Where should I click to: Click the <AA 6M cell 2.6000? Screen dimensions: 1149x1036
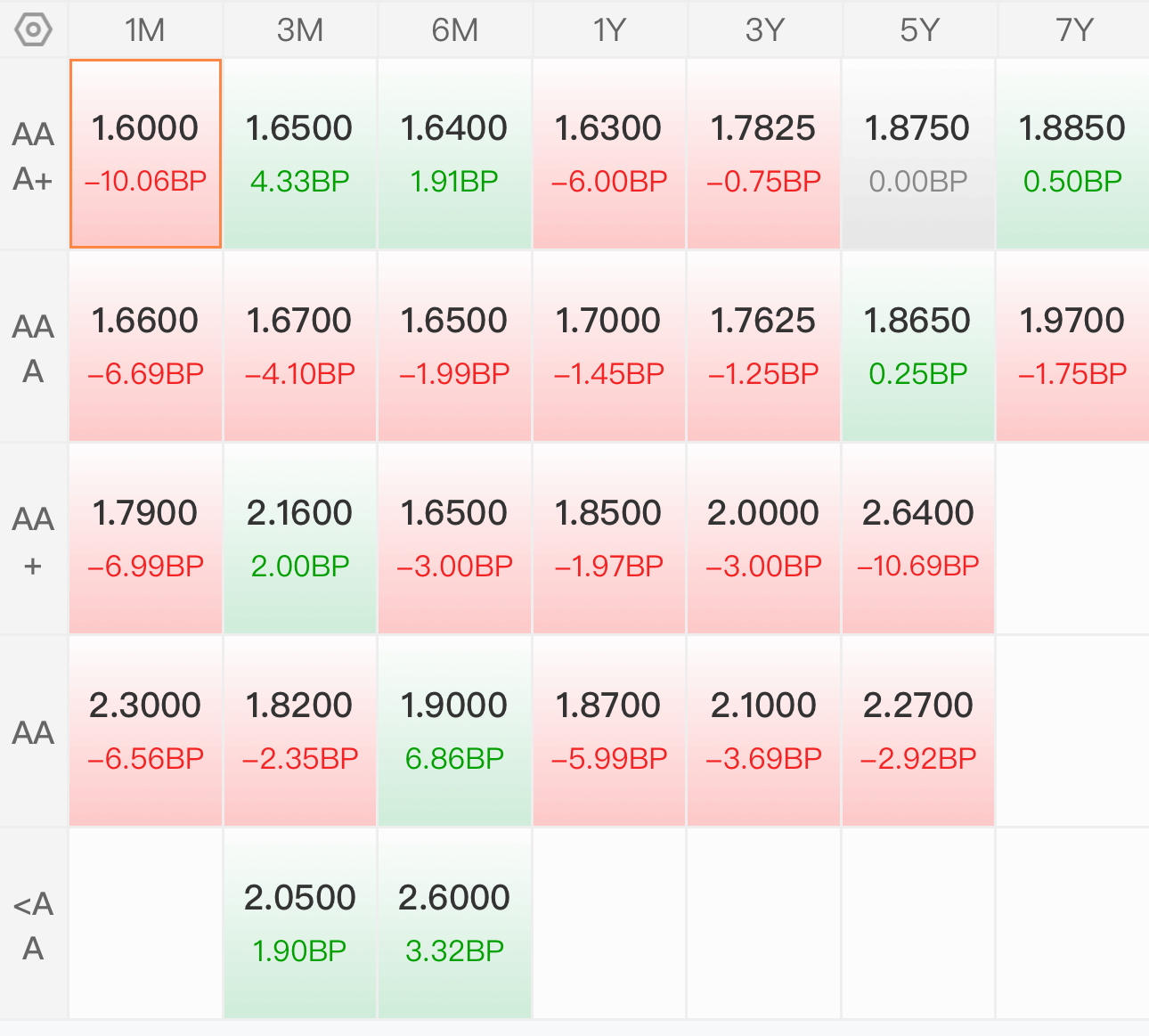coord(454,924)
